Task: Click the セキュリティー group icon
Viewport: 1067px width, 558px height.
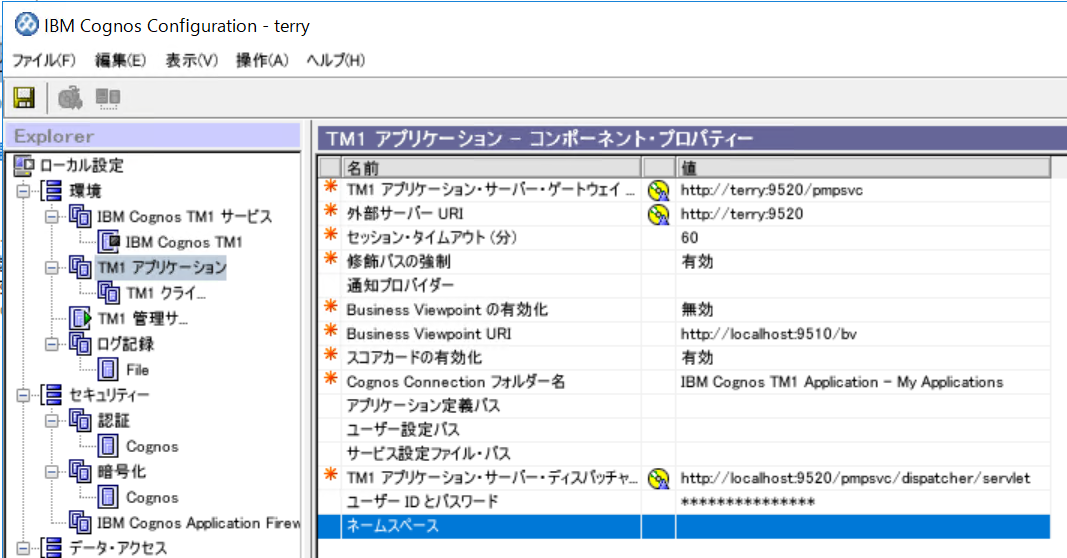Action: [52, 395]
